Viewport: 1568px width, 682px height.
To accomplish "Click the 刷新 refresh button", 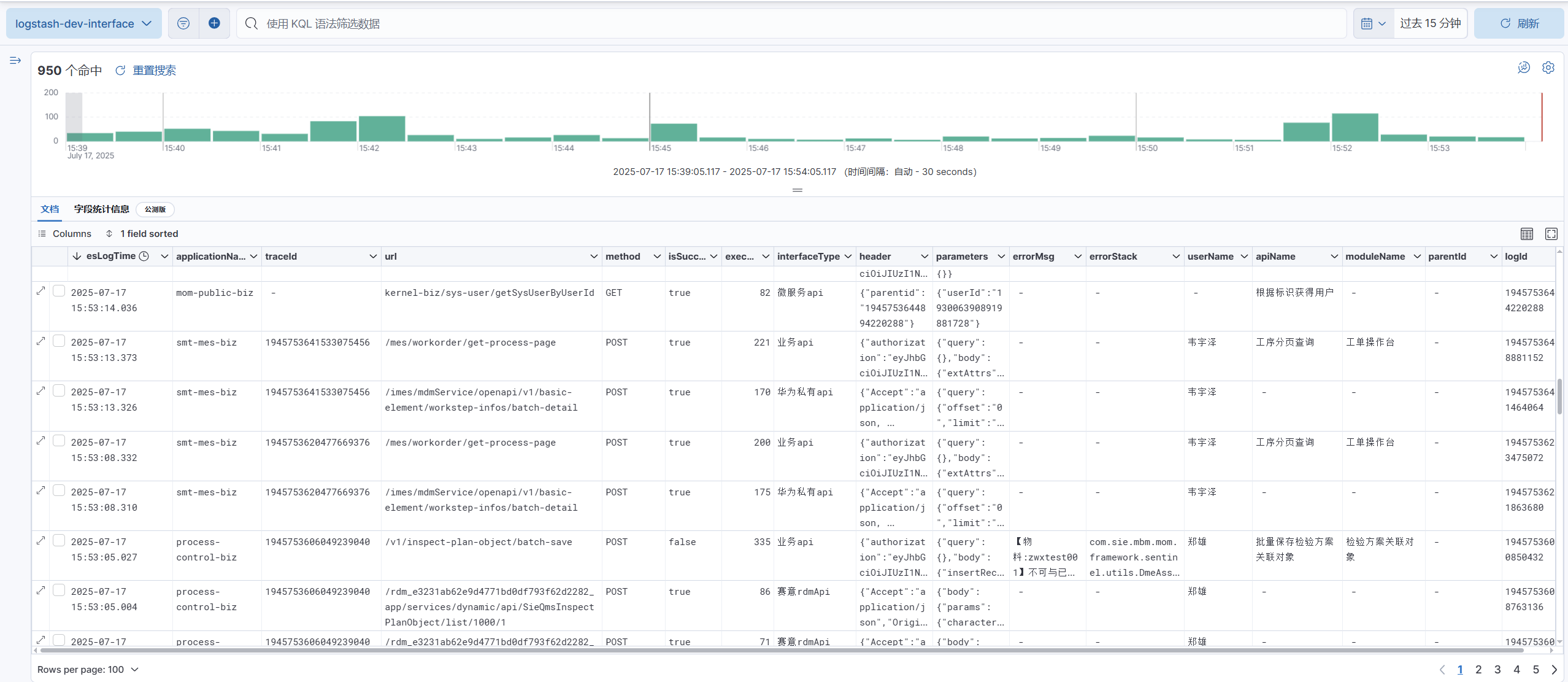I will 1518,23.
